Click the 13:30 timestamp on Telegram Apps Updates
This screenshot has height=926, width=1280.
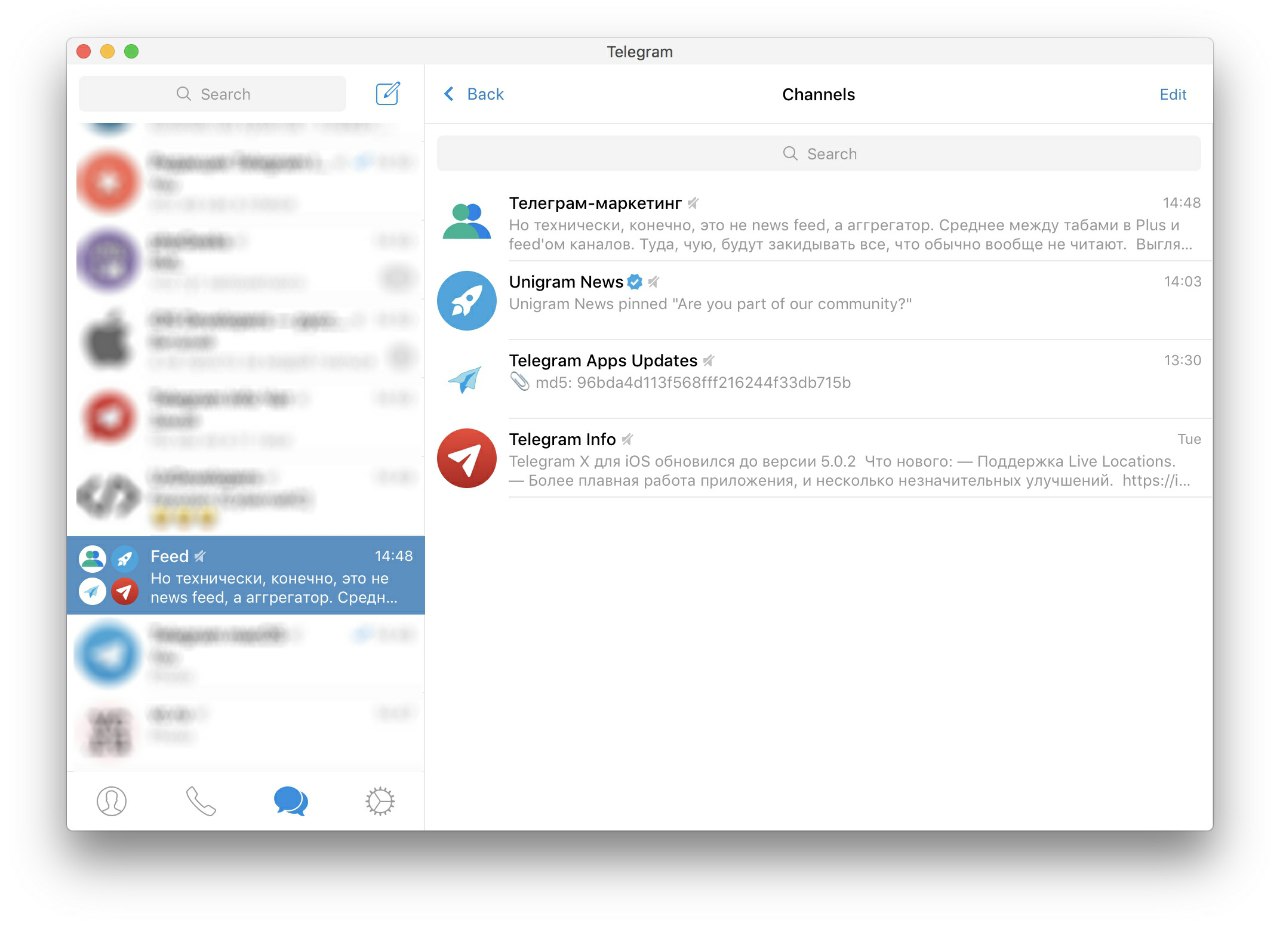tap(1183, 360)
